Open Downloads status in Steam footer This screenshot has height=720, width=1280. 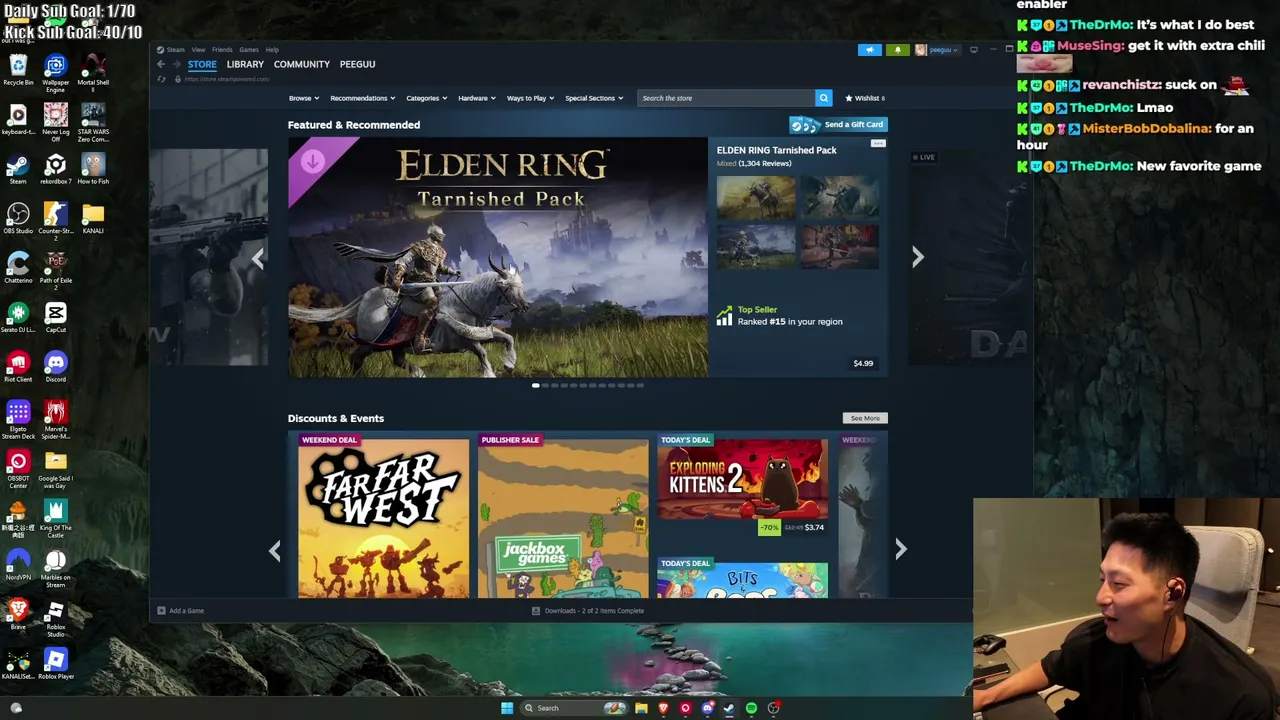coord(588,611)
